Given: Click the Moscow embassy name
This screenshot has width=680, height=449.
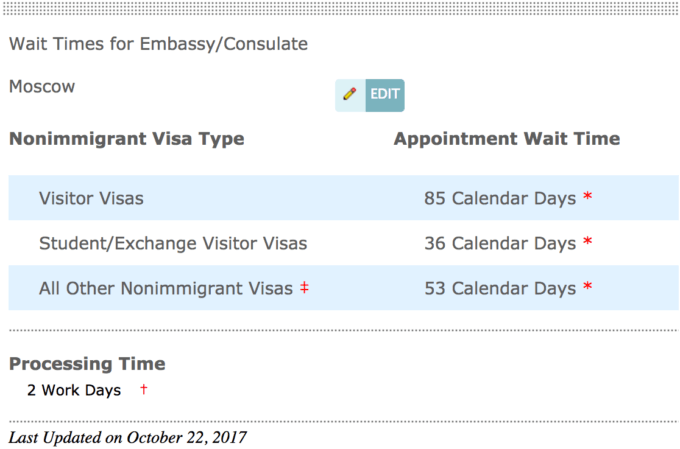Looking at the screenshot, I should coord(42,87).
